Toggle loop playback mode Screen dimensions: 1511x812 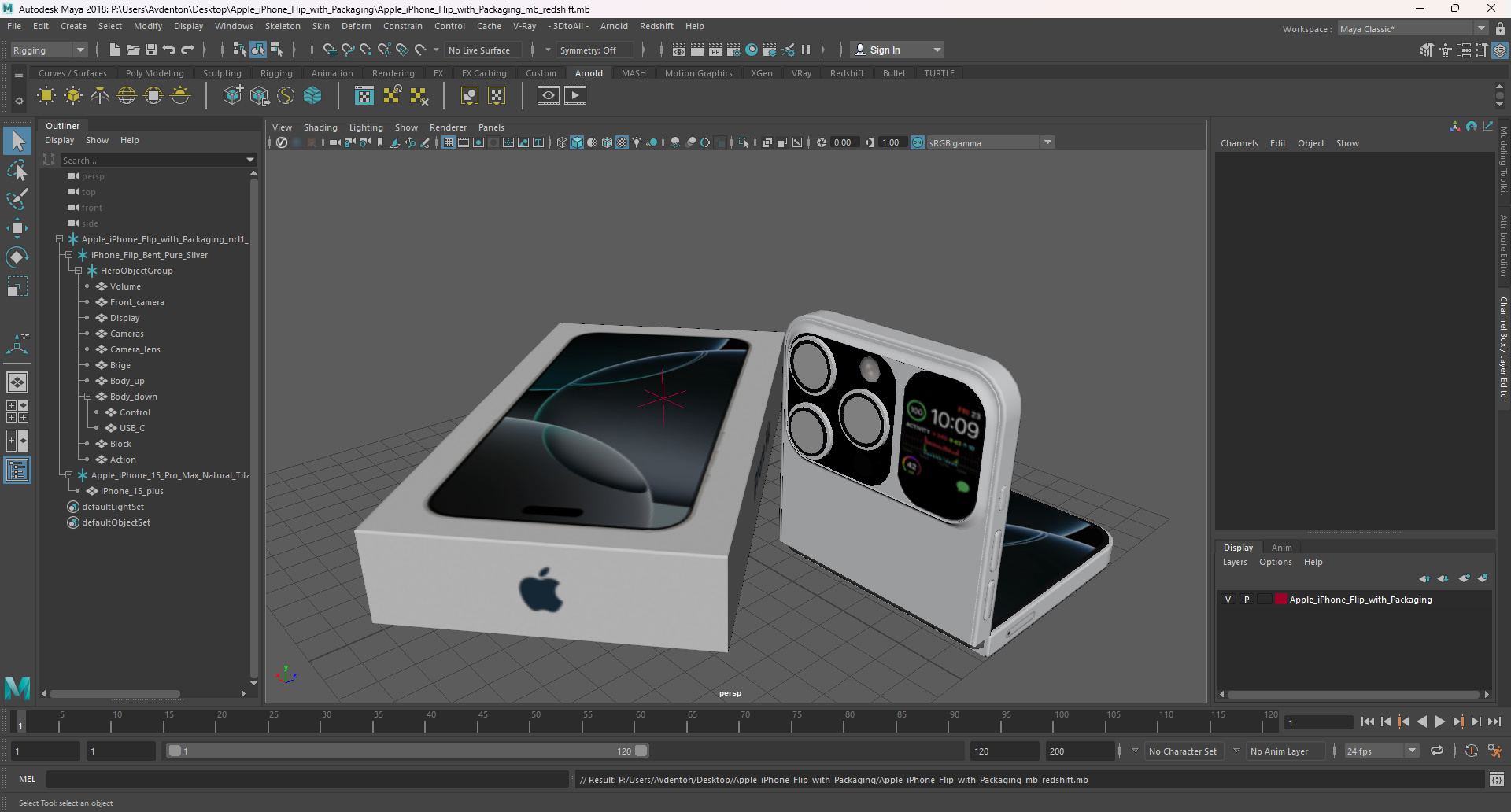point(1437,751)
